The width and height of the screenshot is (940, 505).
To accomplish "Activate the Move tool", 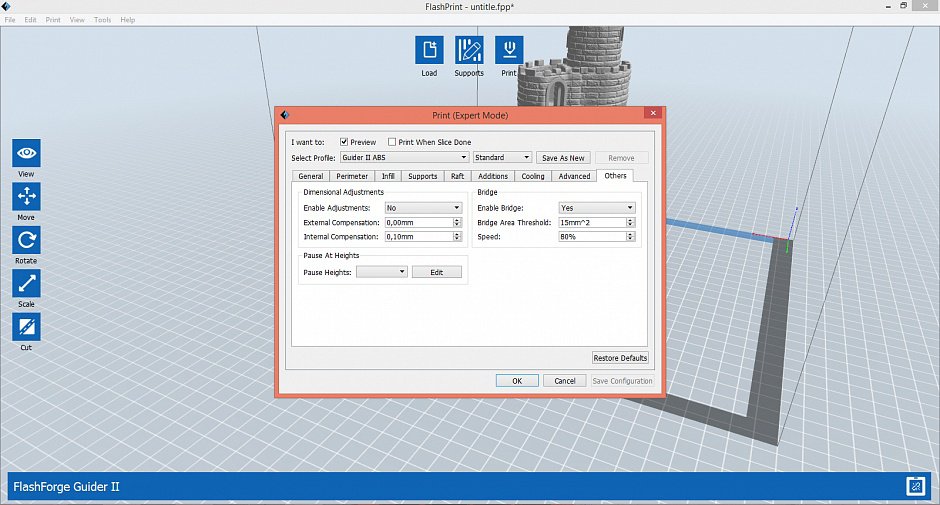I will coord(26,196).
